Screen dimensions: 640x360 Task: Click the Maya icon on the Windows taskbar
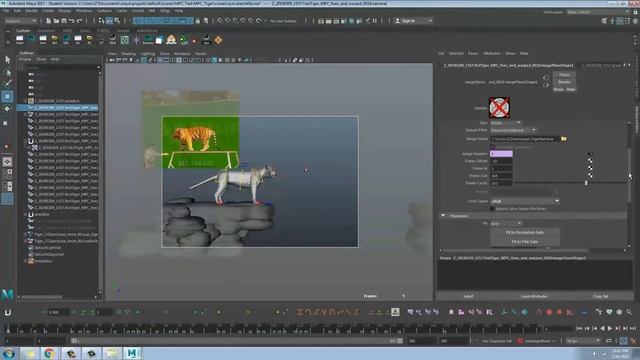pos(131,353)
